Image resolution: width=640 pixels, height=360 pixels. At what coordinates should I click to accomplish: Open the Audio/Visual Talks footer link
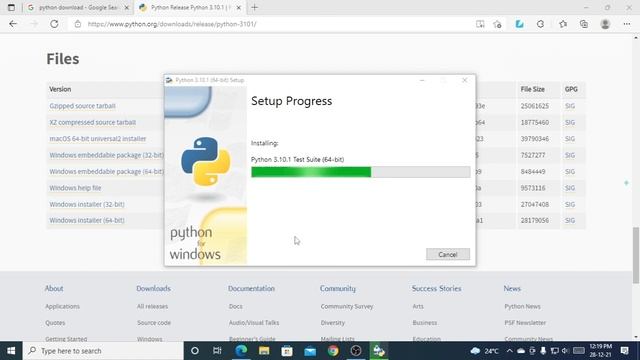pyautogui.click(x=254, y=322)
